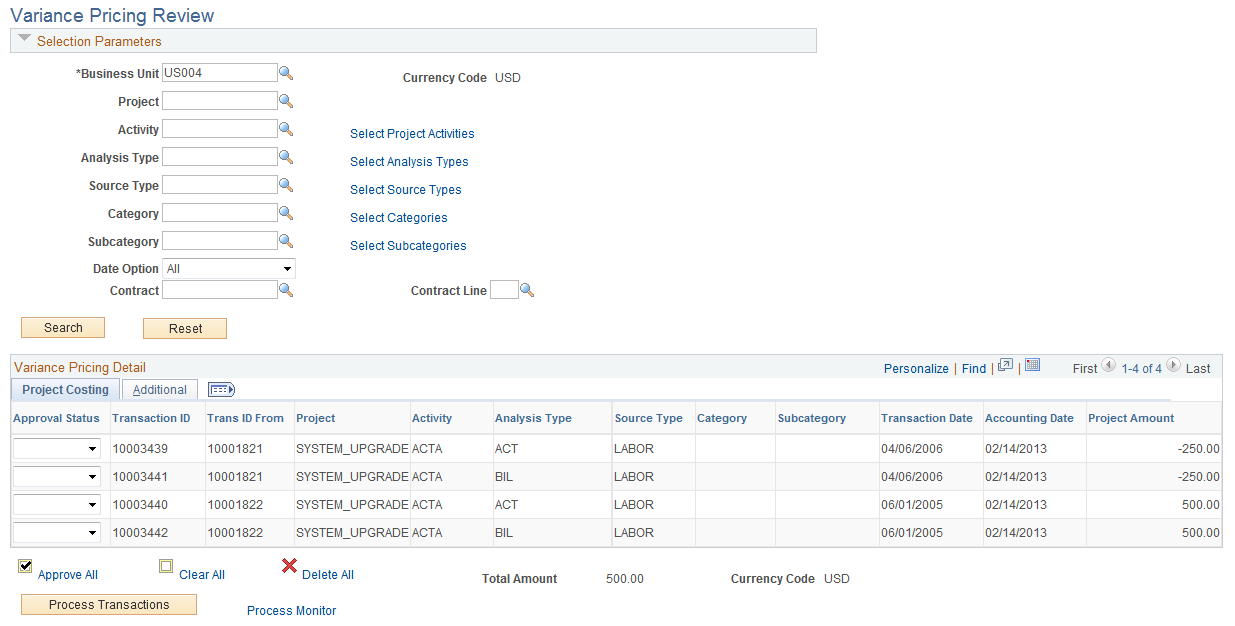The image size is (1235, 626).
Task: Open the Process Monitor link
Action: [291, 610]
